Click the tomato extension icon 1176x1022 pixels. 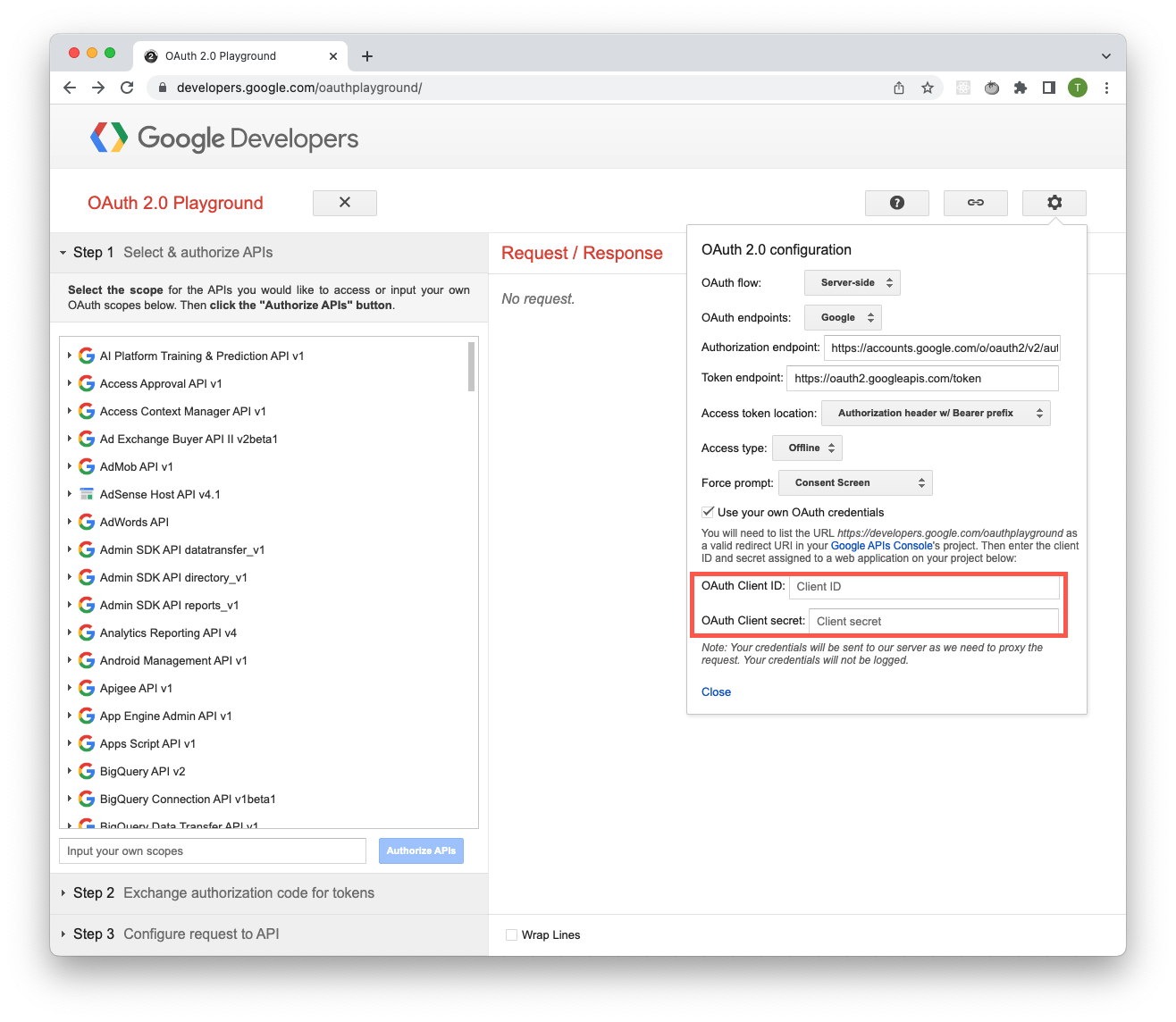[x=992, y=88]
